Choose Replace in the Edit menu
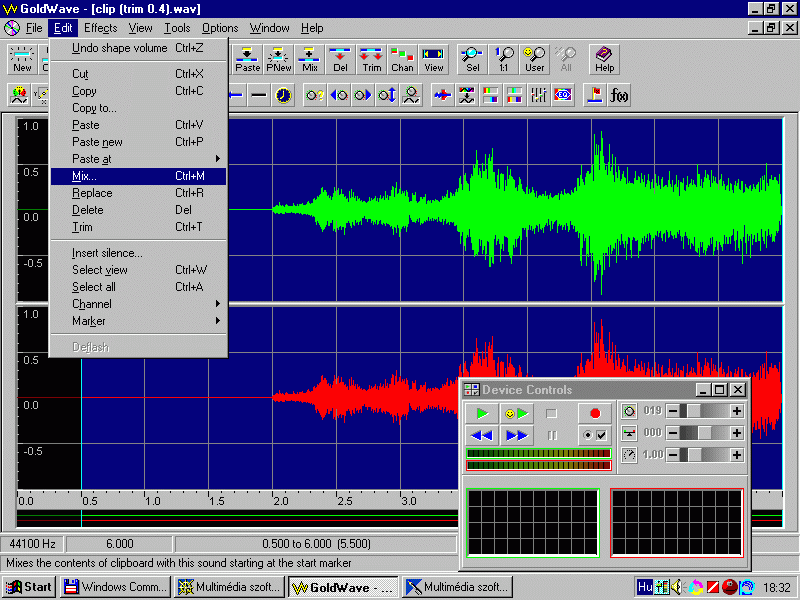 coord(138,193)
